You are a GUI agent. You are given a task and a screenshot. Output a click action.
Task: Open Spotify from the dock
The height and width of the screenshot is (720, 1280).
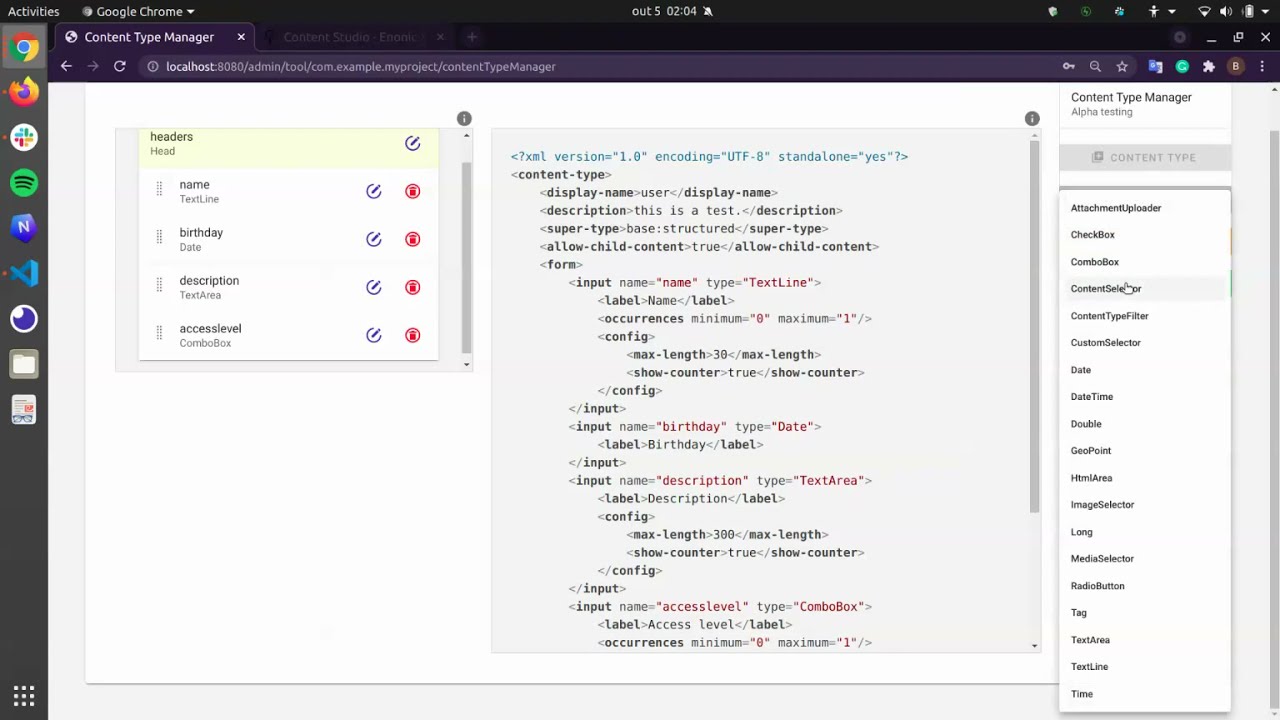click(x=24, y=183)
